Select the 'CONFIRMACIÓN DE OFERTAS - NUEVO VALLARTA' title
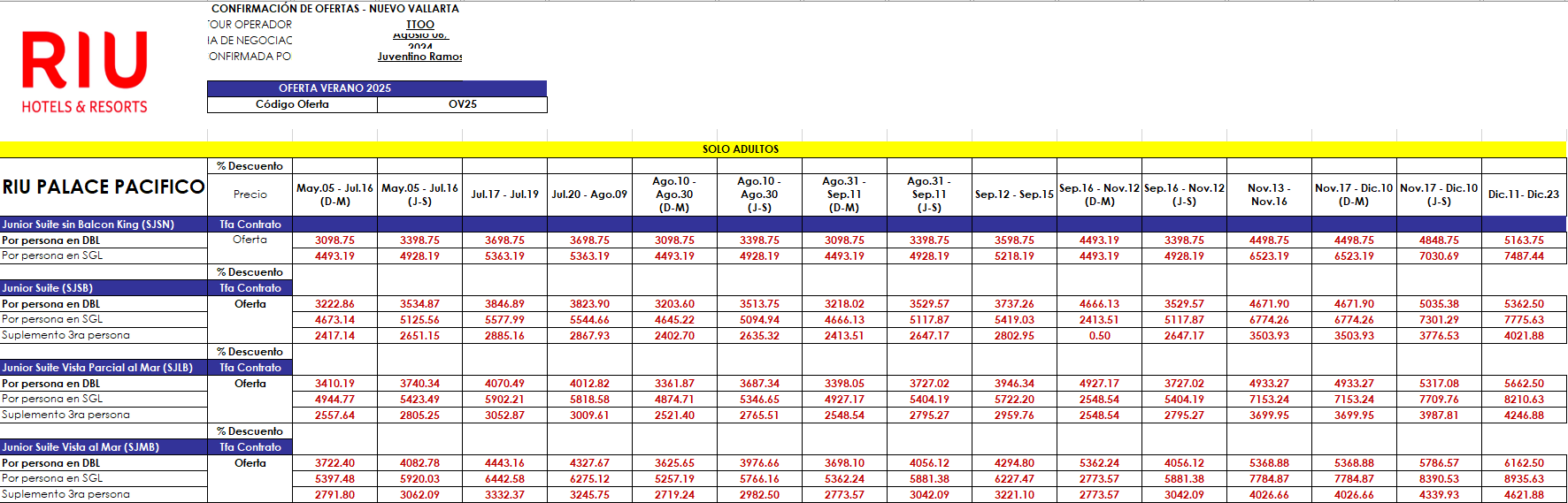1568x503 pixels. [x=335, y=8]
